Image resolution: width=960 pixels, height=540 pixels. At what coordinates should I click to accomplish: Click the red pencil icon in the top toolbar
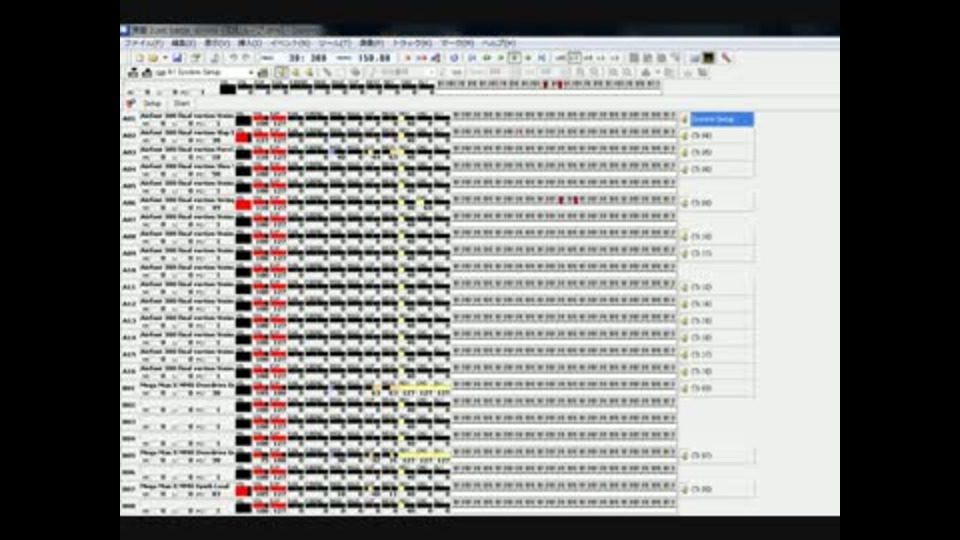(x=726, y=58)
